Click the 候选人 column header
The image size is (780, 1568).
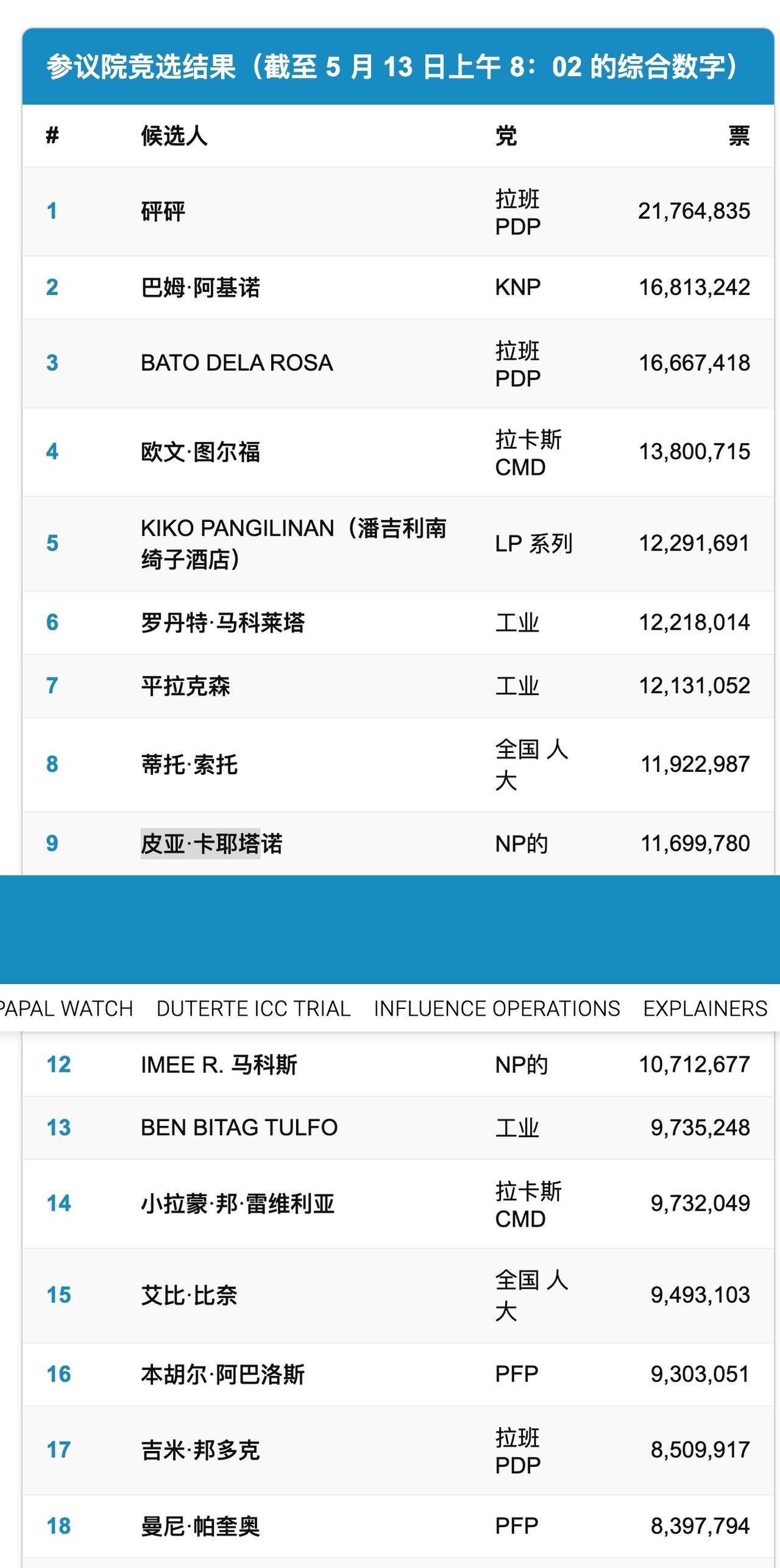click(x=174, y=135)
